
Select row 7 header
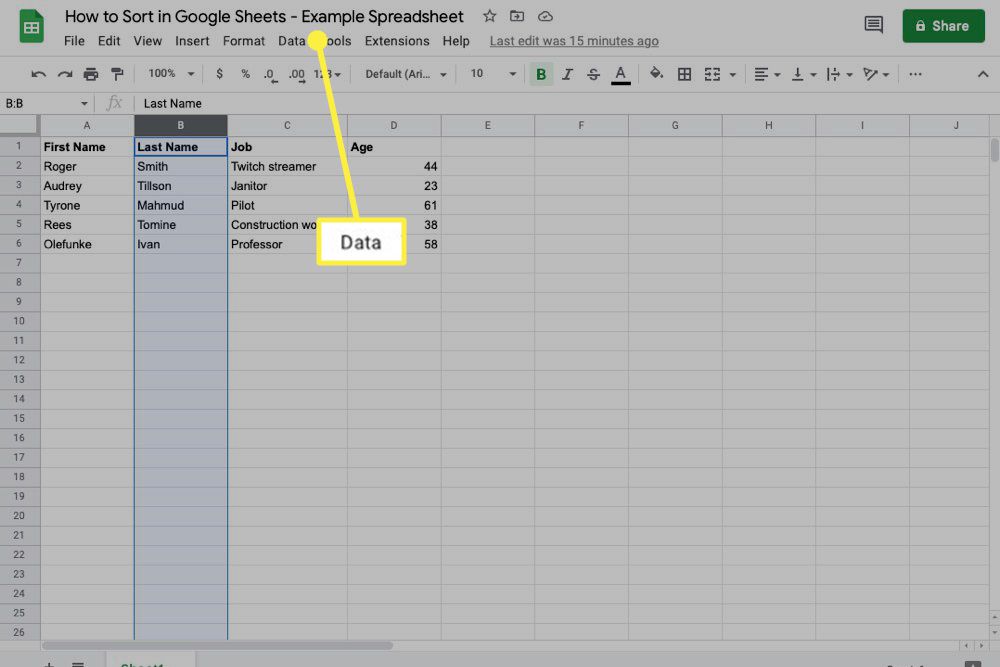(19, 263)
